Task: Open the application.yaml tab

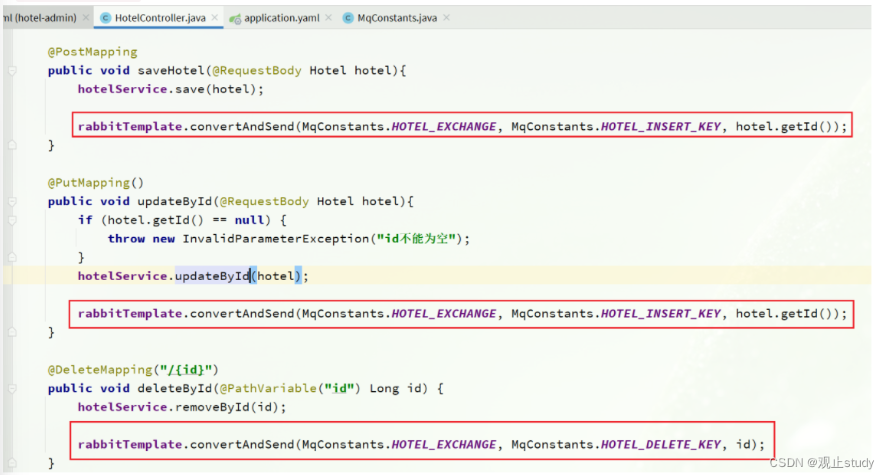Action: (x=281, y=18)
